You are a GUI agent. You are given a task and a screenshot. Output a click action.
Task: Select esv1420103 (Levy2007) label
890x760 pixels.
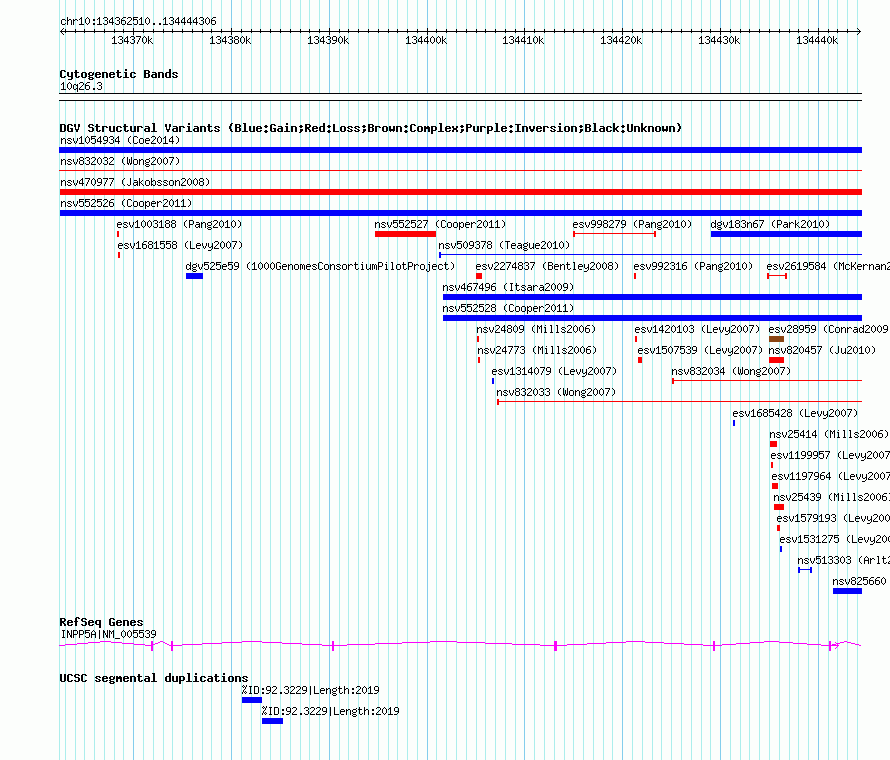pyautogui.click(x=697, y=329)
